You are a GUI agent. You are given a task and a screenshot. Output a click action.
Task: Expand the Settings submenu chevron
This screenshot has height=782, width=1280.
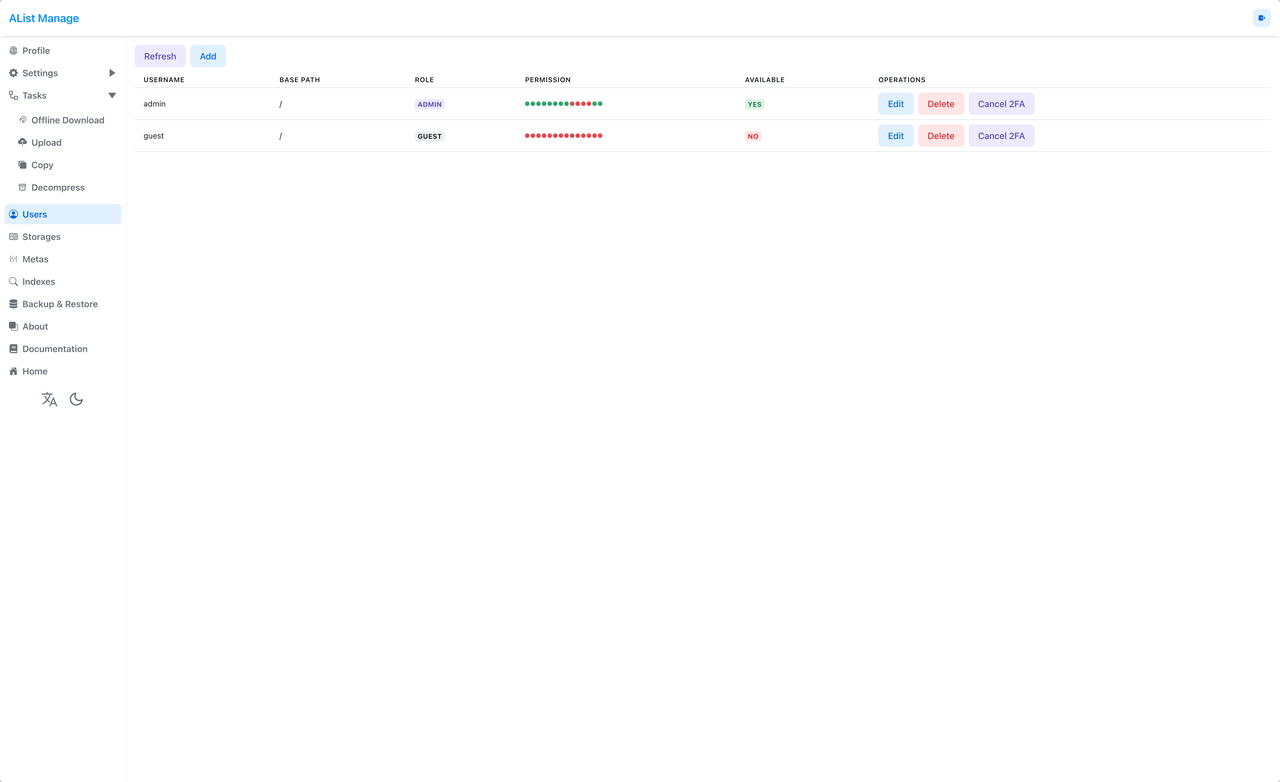coord(111,73)
